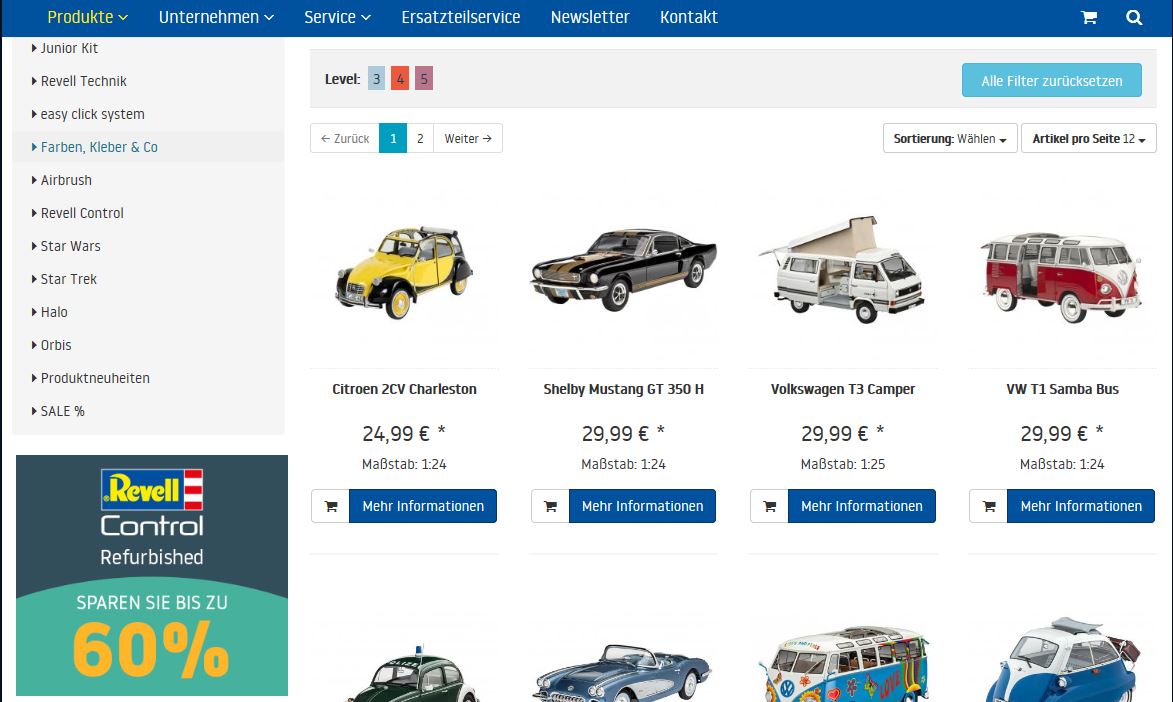Toggle the Level 4 filter

tap(400, 79)
